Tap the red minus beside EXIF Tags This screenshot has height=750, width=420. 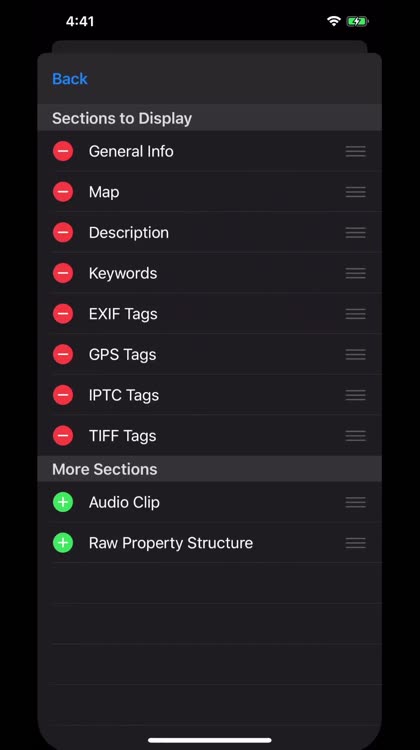[63, 314]
